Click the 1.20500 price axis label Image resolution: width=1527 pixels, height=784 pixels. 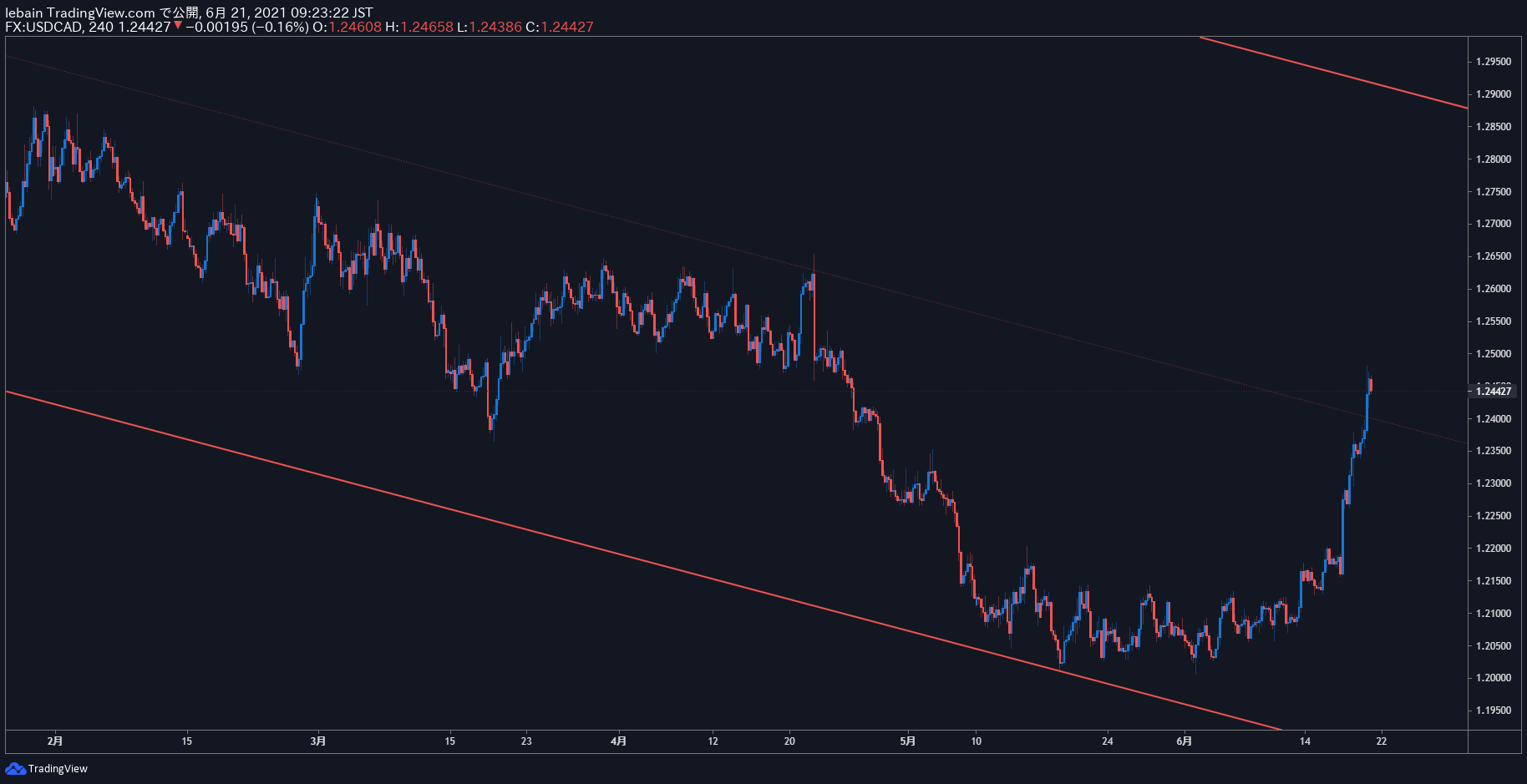pyautogui.click(x=1494, y=646)
